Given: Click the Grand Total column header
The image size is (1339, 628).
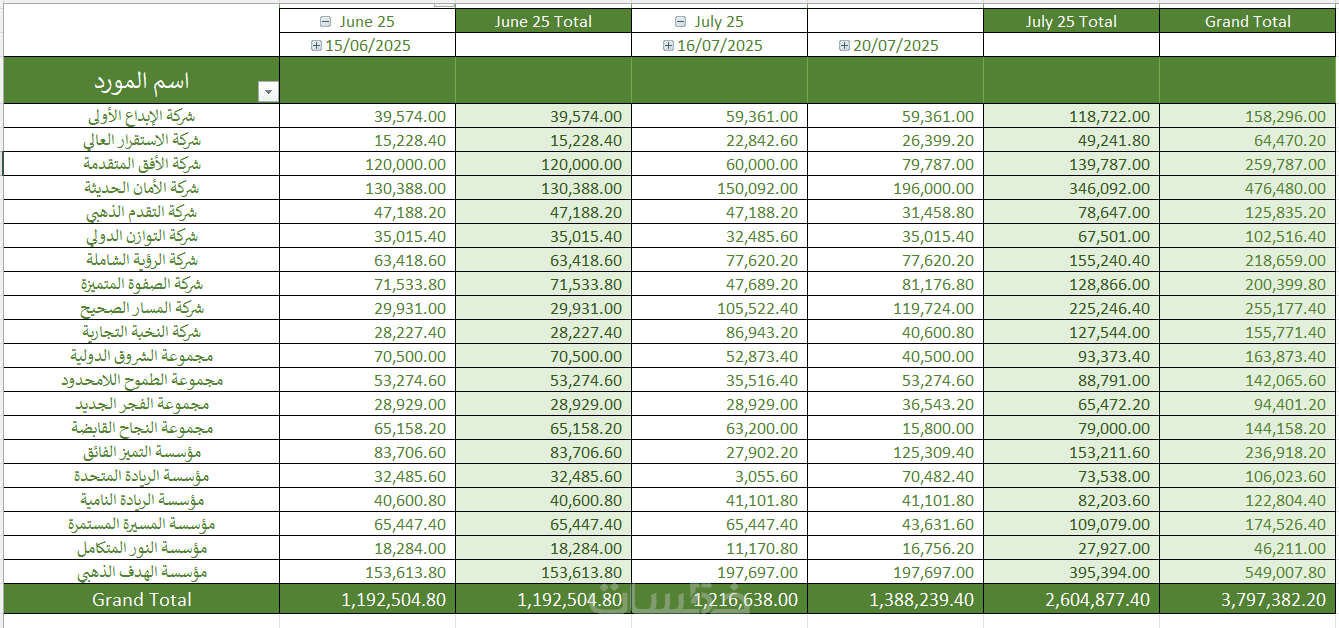Looking at the screenshot, I should click(1247, 22).
